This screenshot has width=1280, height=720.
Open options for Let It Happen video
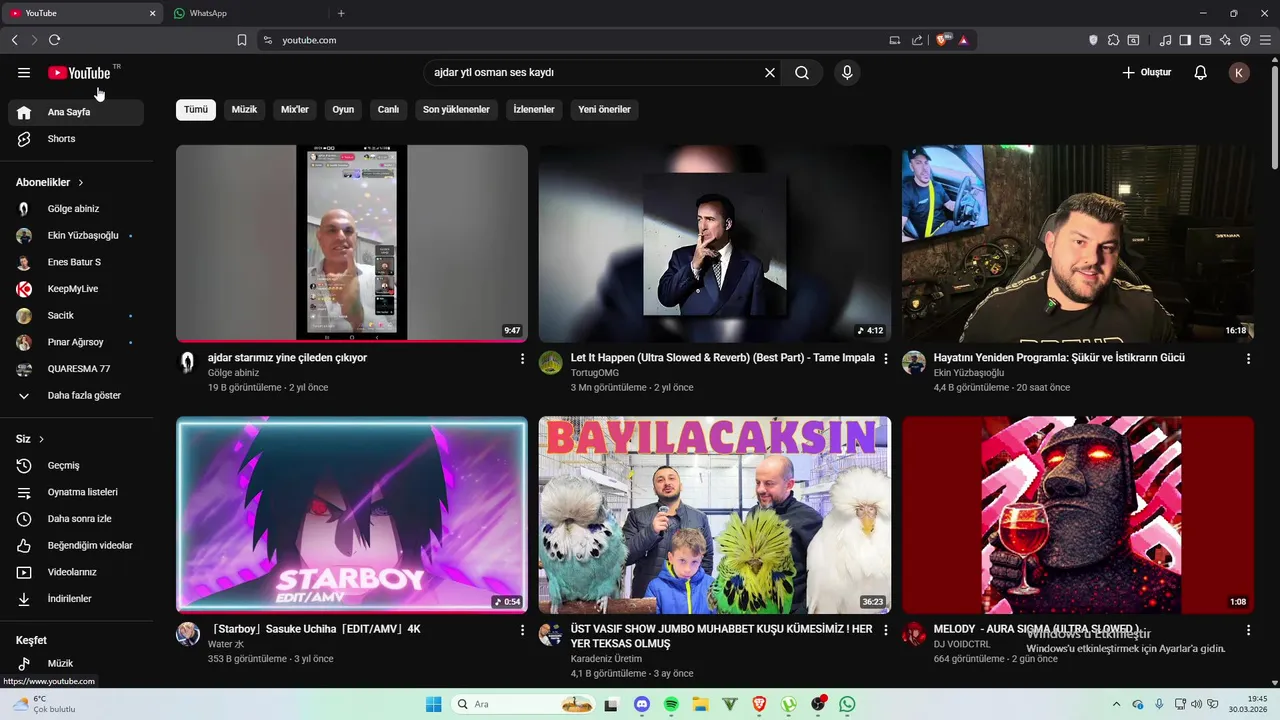[x=885, y=358]
